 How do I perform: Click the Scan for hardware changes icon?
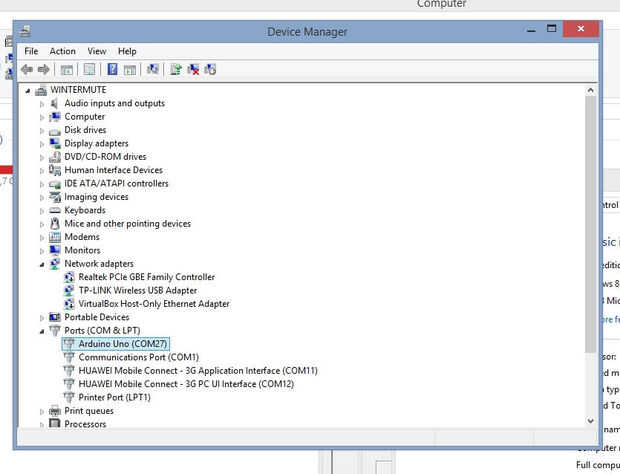pos(153,70)
